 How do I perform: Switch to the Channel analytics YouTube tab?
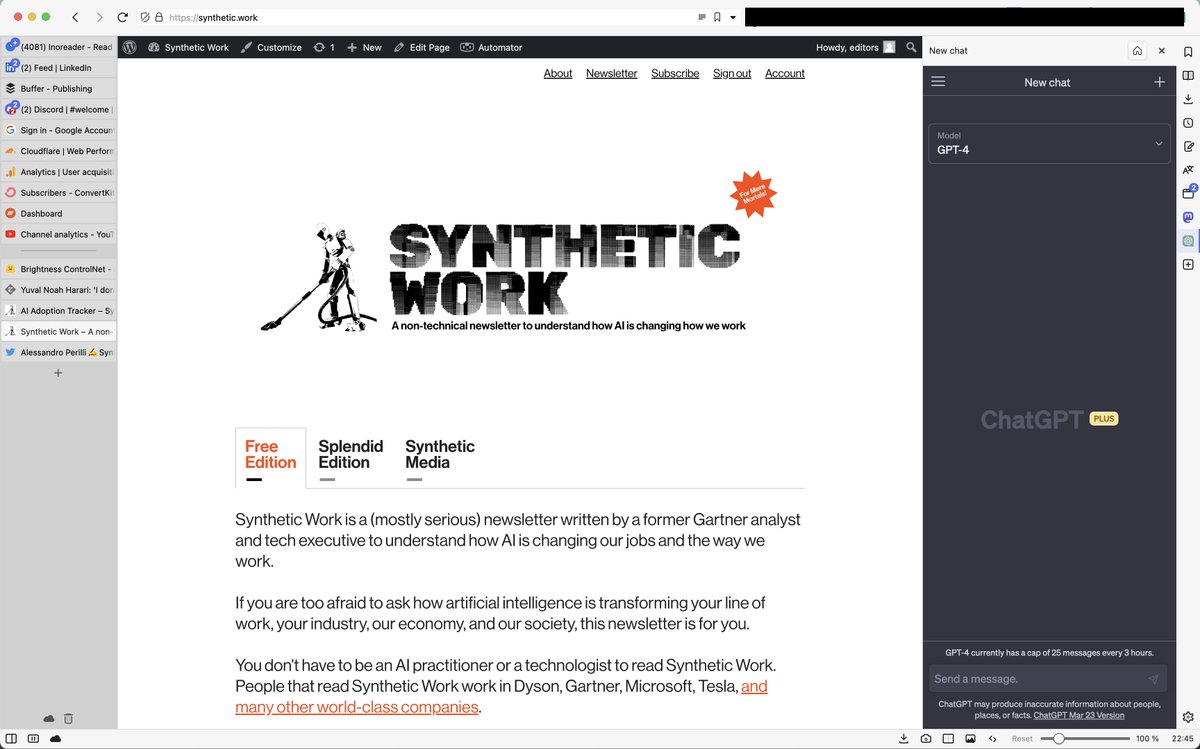pos(59,234)
